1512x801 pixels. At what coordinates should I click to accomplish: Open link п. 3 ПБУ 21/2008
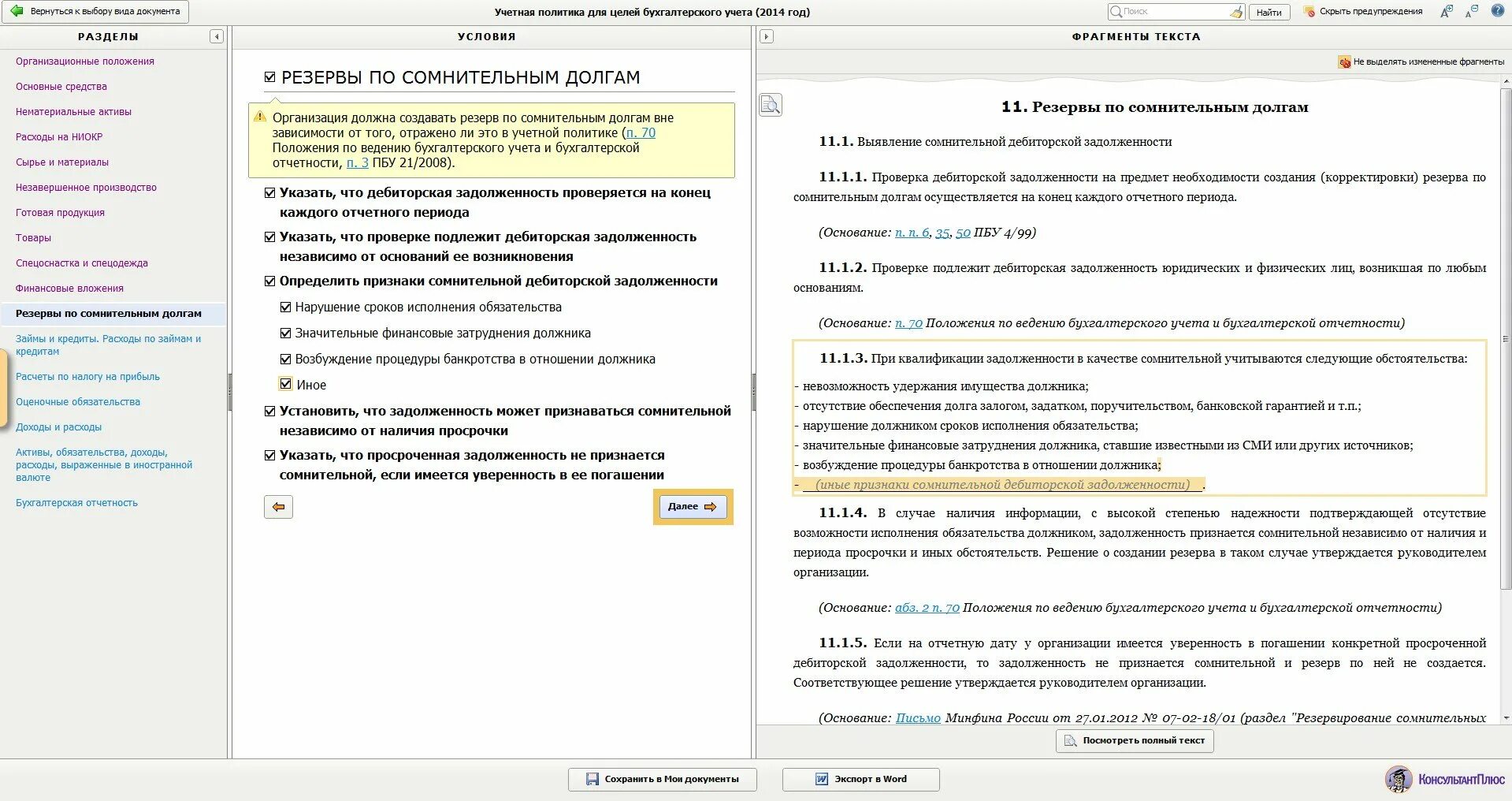[358, 163]
